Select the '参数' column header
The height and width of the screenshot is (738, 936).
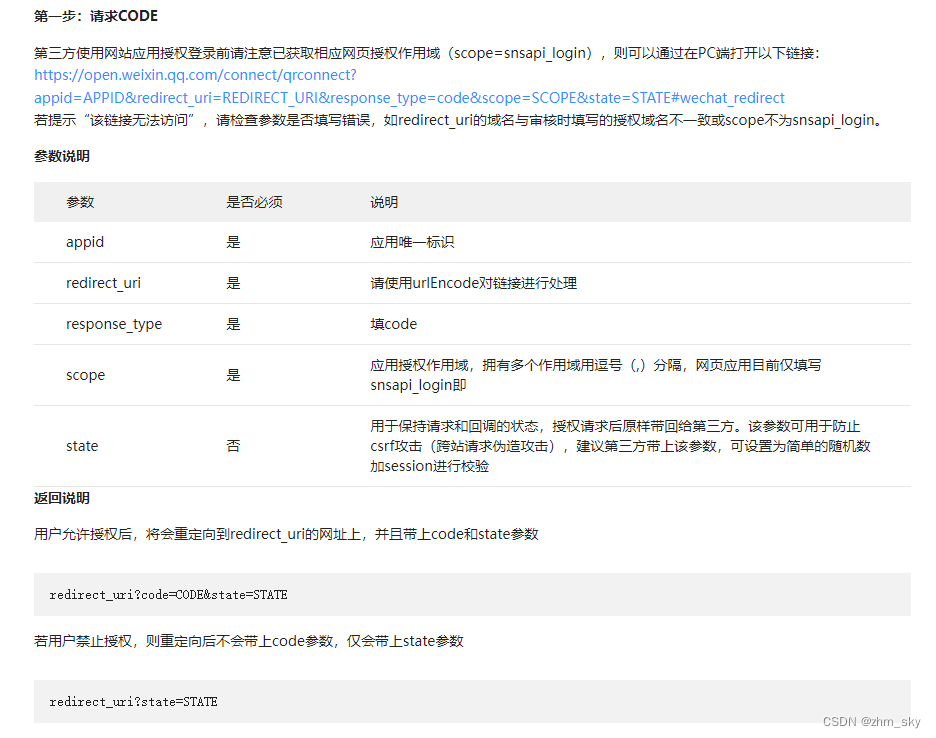pos(80,202)
